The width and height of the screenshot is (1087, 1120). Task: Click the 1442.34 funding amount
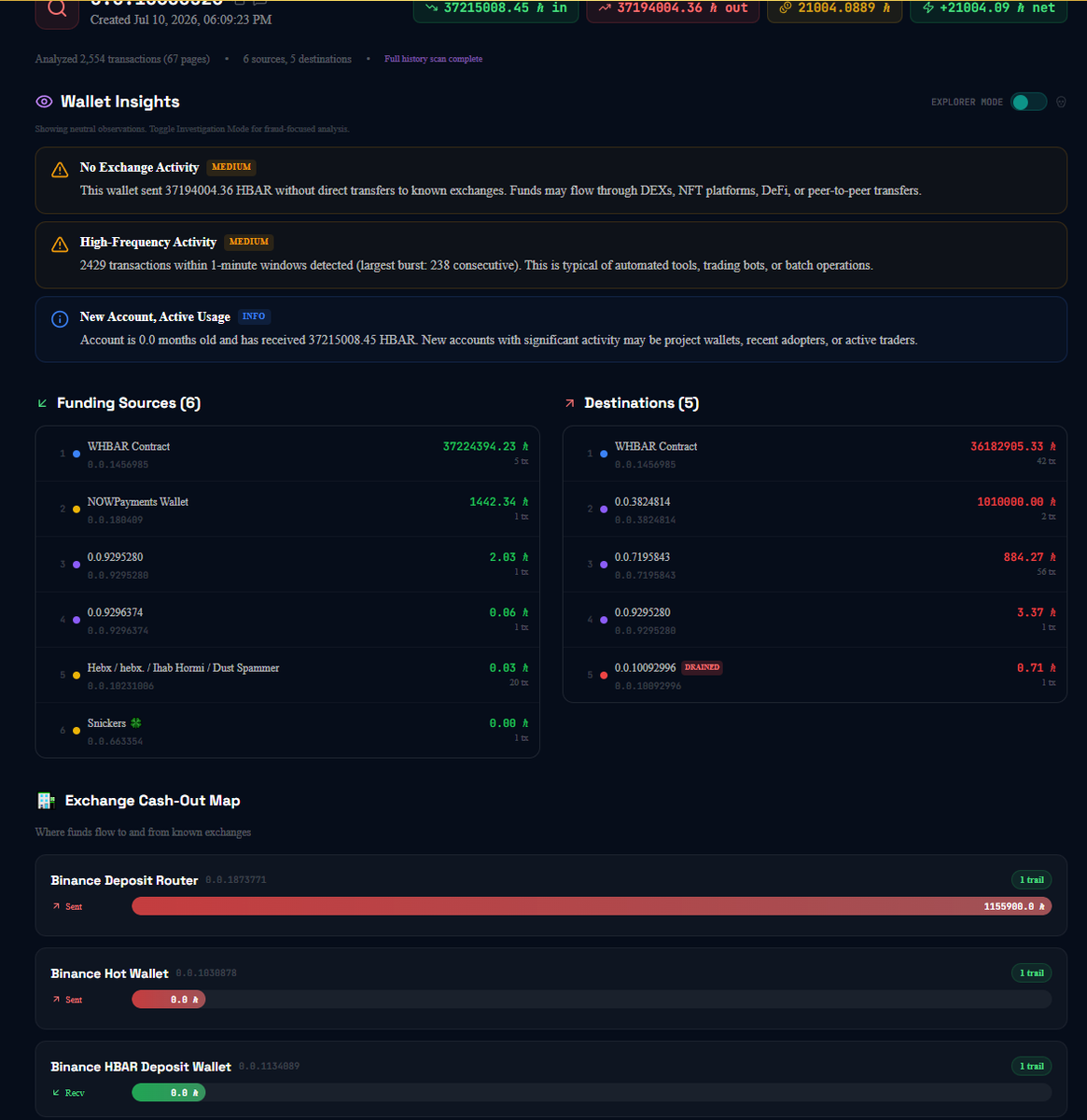(498, 502)
